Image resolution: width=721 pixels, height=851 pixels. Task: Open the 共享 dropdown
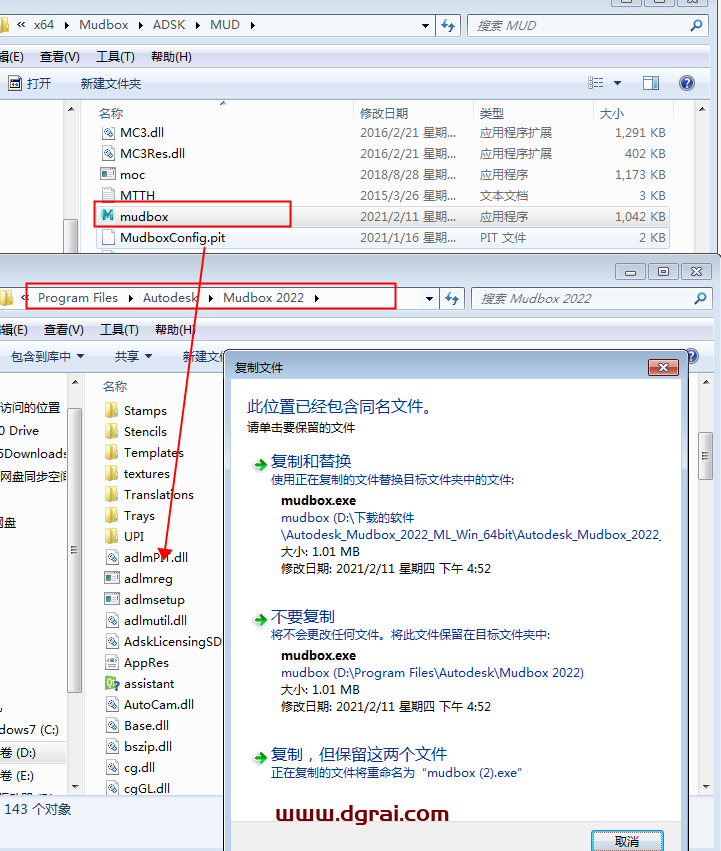coord(133,357)
